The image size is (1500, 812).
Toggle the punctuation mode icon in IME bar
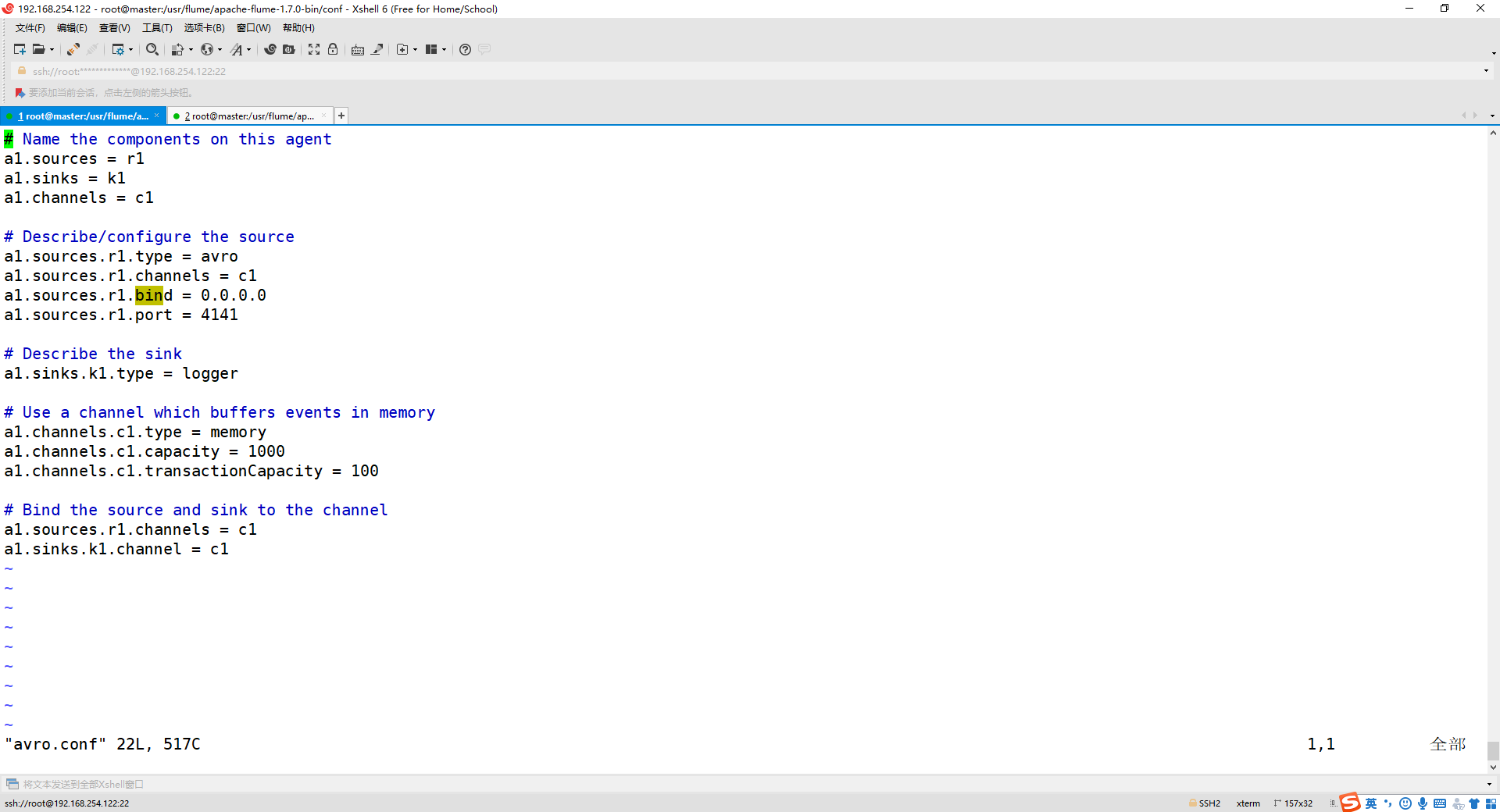click(x=1388, y=803)
